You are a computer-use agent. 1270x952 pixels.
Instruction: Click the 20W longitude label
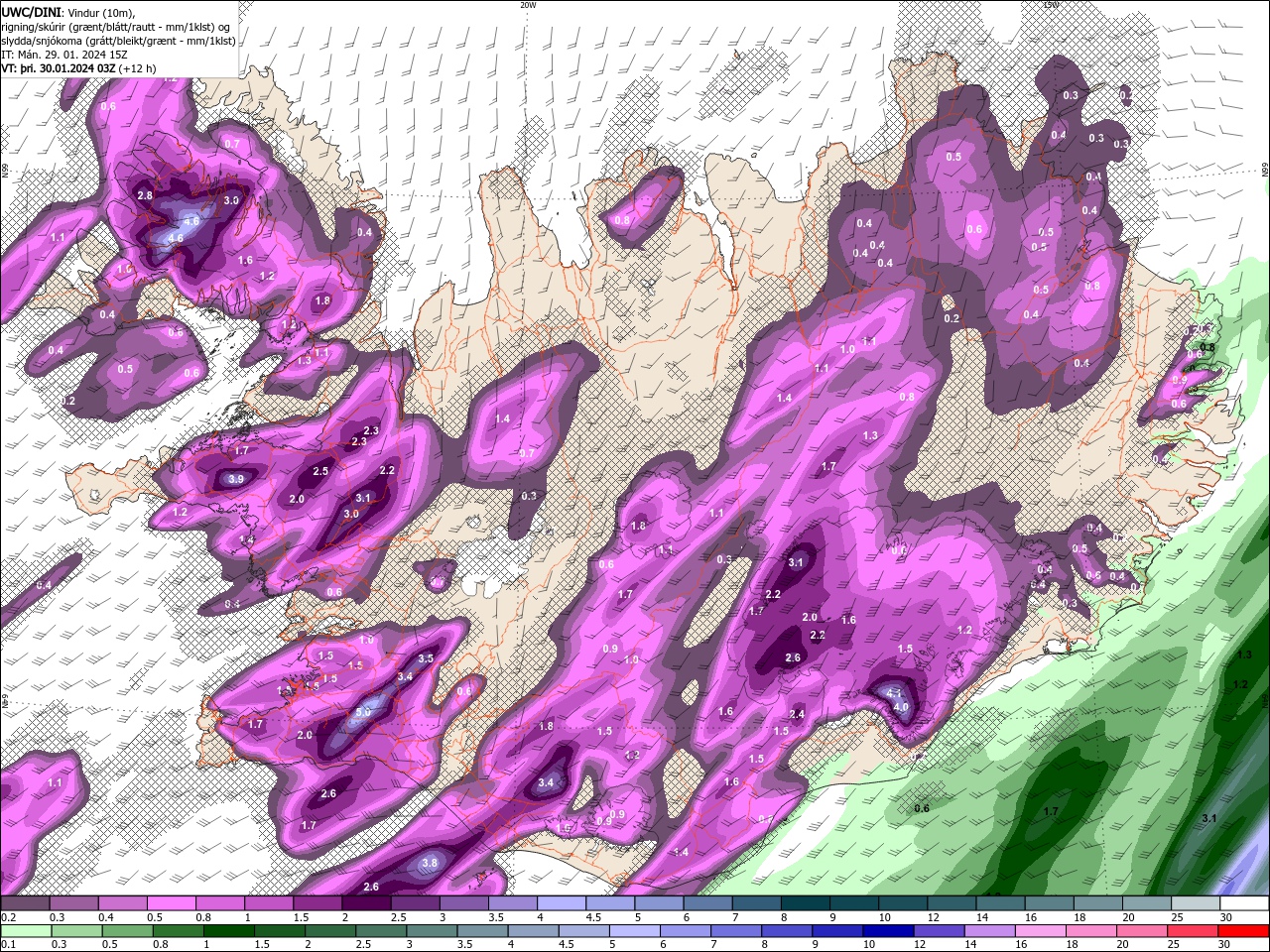pos(528,5)
